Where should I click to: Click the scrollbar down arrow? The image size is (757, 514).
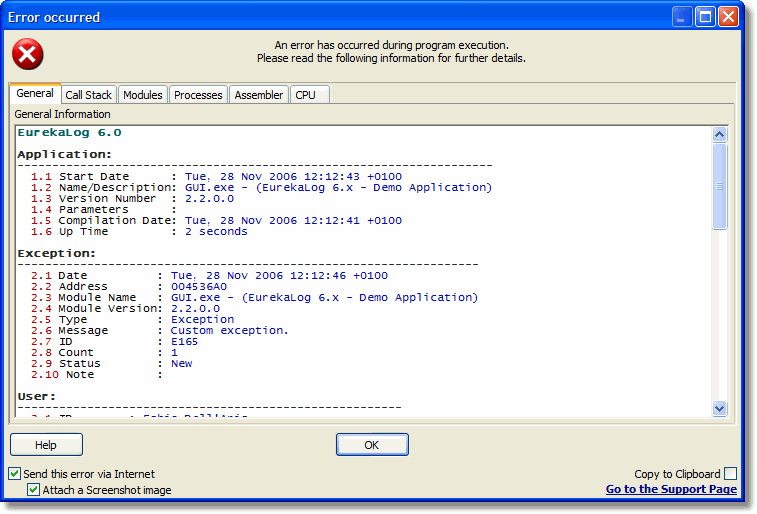click(719, 408)
